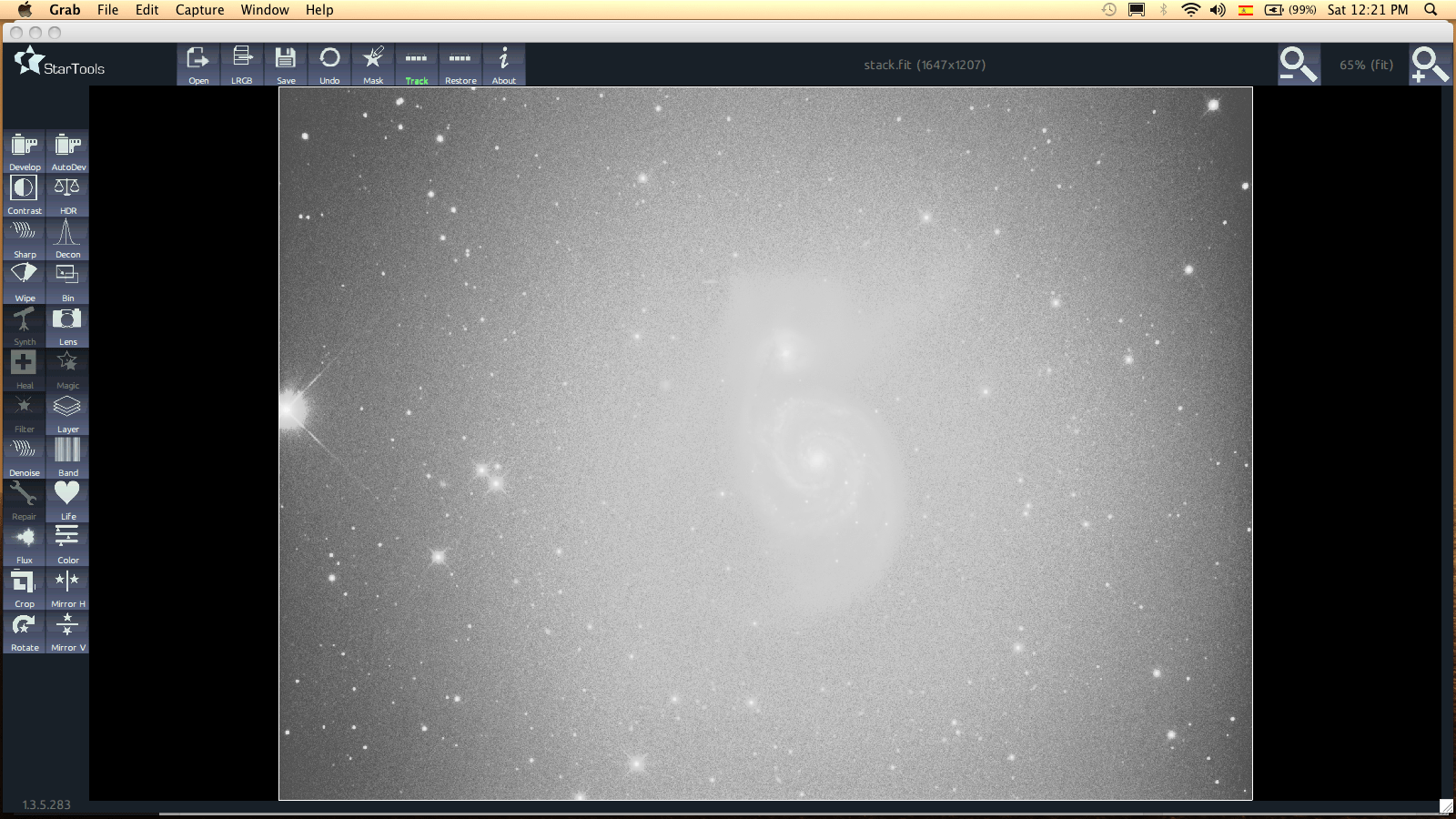Undo the last operation

(x=329, y=66)
